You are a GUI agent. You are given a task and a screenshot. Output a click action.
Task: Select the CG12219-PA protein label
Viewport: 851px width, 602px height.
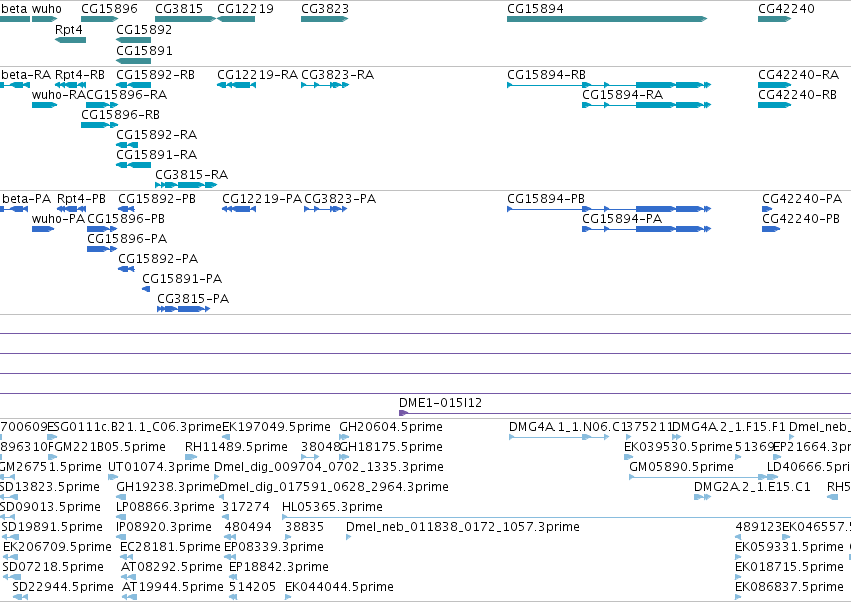tap(262, 199)
